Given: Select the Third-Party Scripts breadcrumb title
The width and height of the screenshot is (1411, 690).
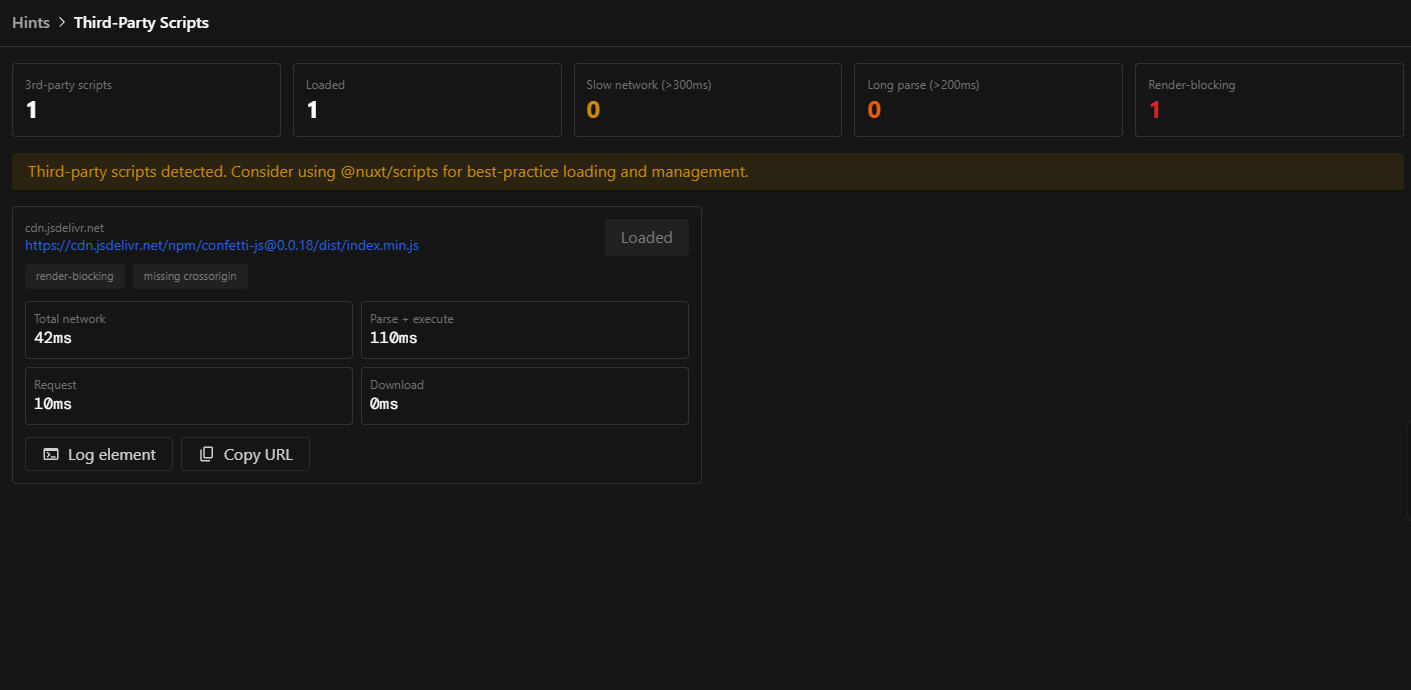Looking at the screenshot, I should point(141,22).
